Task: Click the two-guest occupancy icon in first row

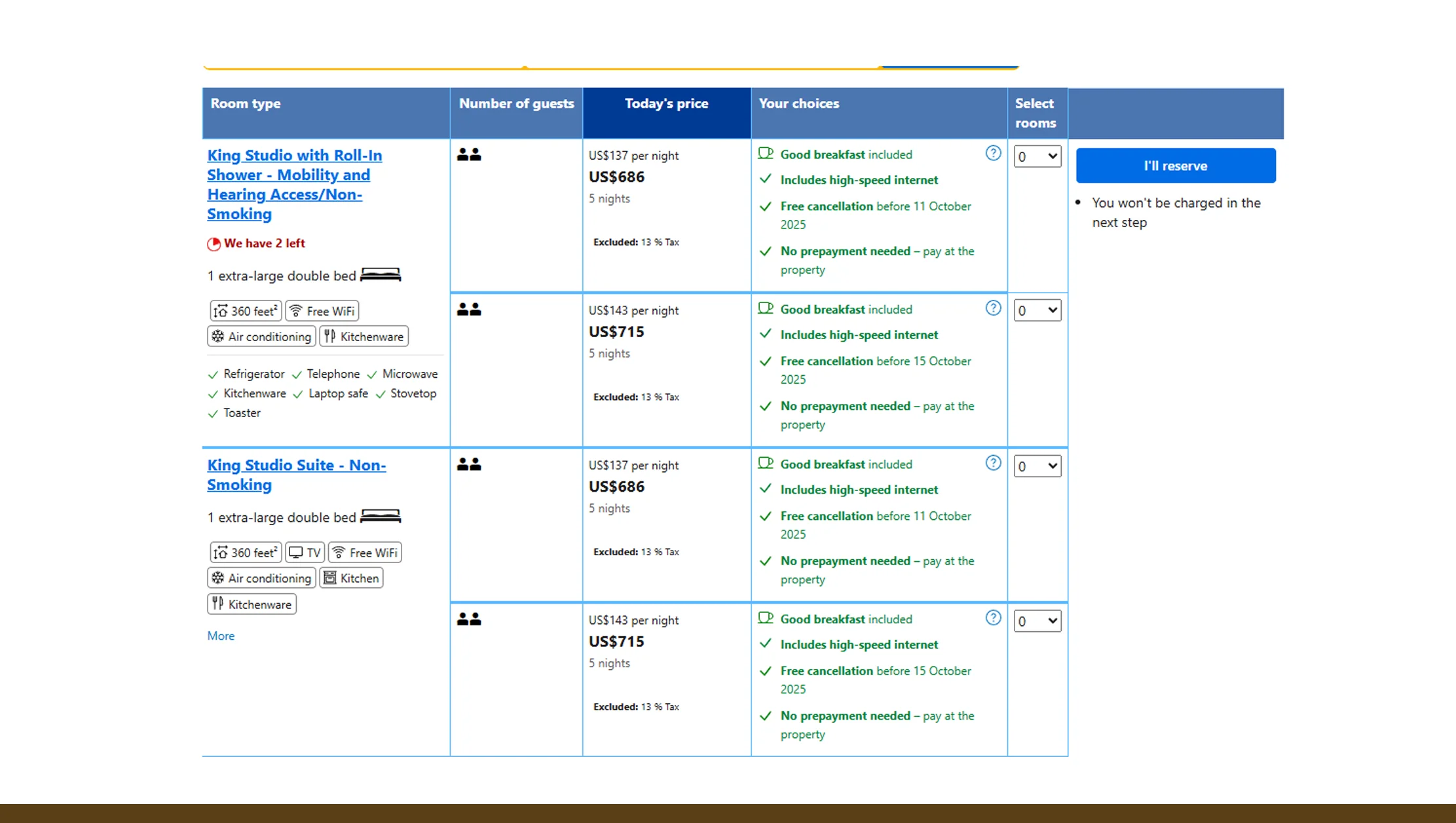Action: (x=469, y=155)
